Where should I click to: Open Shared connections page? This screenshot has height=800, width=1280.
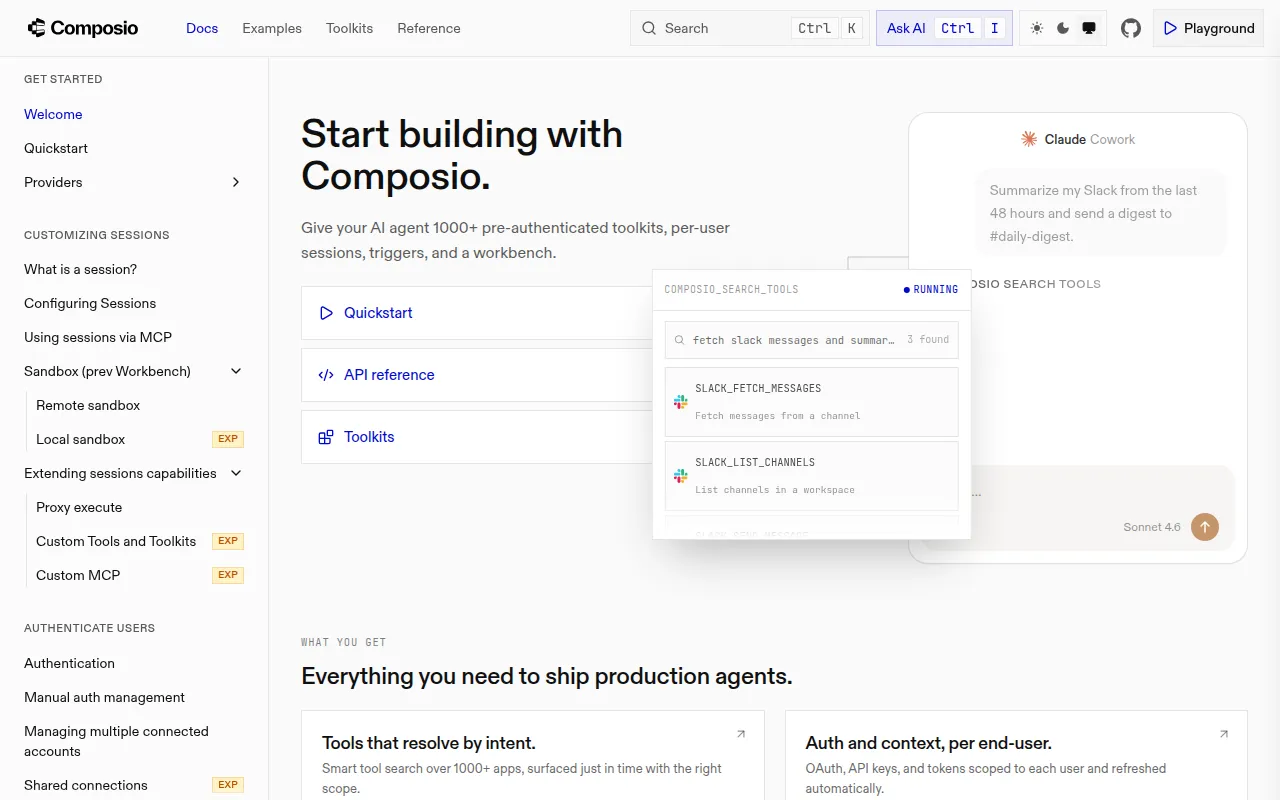86,785
